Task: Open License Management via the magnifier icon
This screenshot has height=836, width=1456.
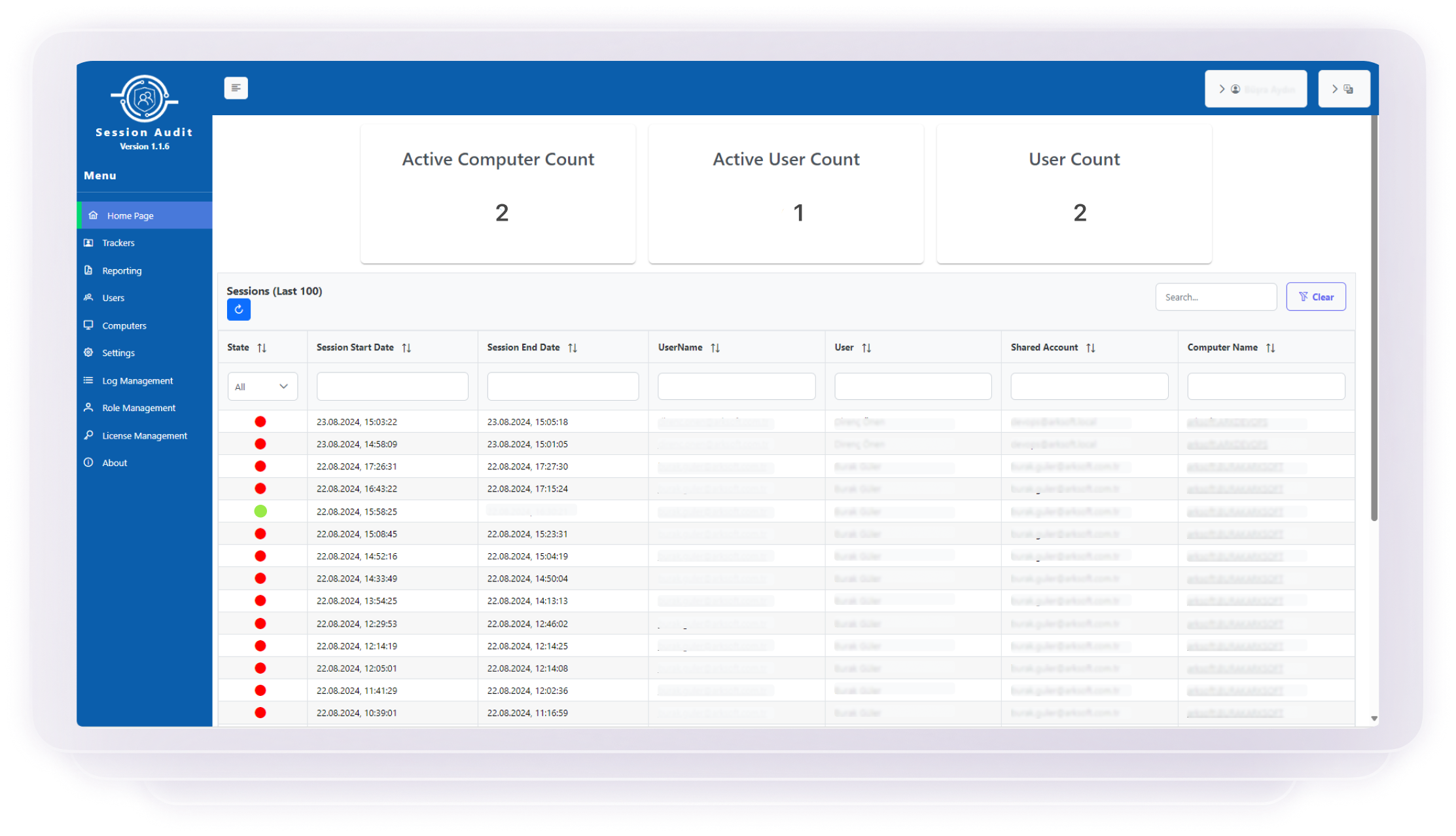Action: pyautogui.click(x=89, y=435)
